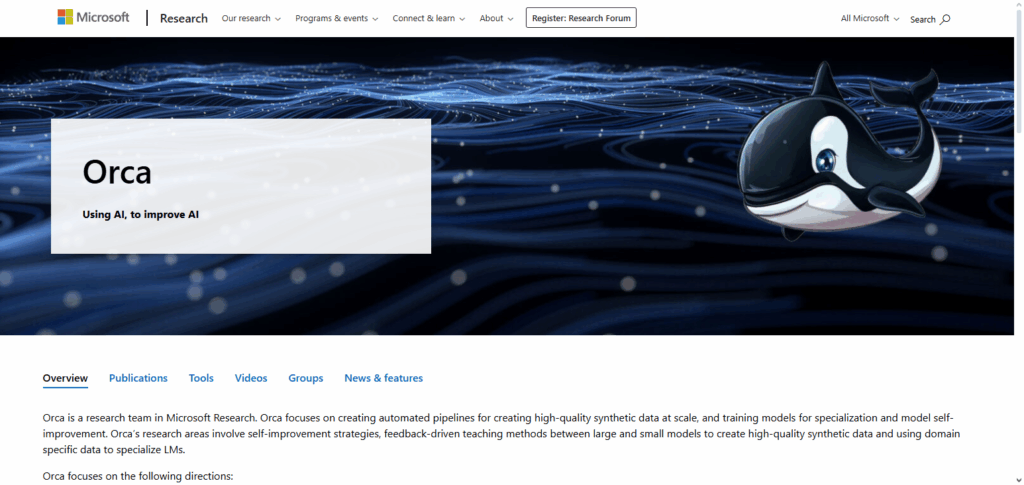Click the 'Using AI, to improve AI' tagline
Screen dimensions: 1024x485
[141, 214]
